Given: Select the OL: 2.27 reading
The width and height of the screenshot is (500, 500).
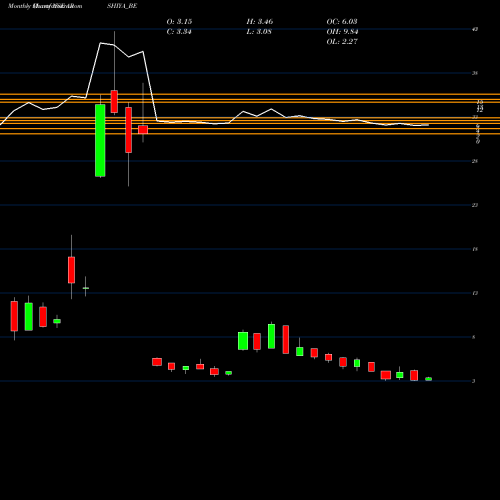Looking at the screenshot, I should tap(342, 42).
